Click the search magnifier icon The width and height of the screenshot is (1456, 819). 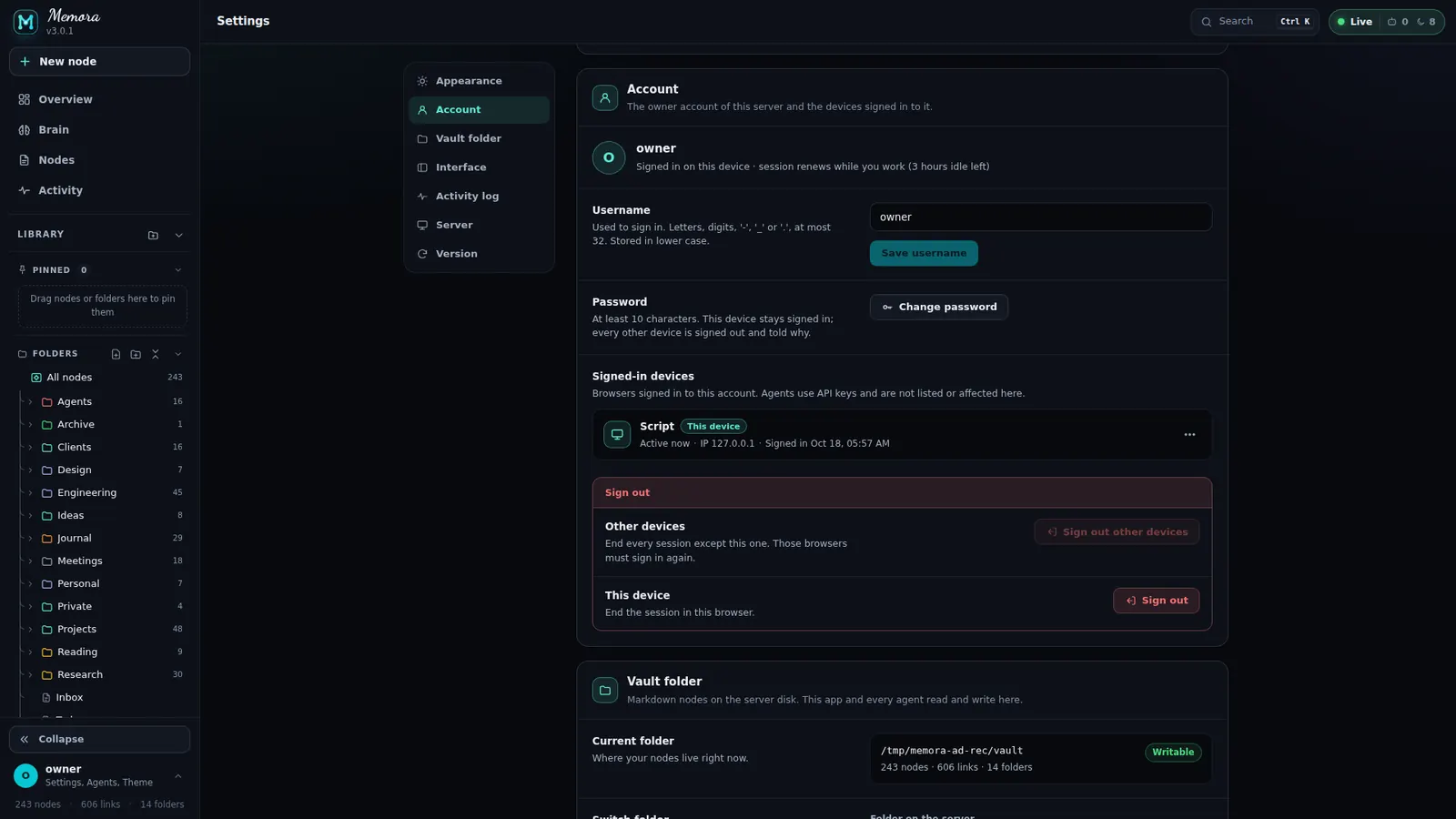point(1207,22)
